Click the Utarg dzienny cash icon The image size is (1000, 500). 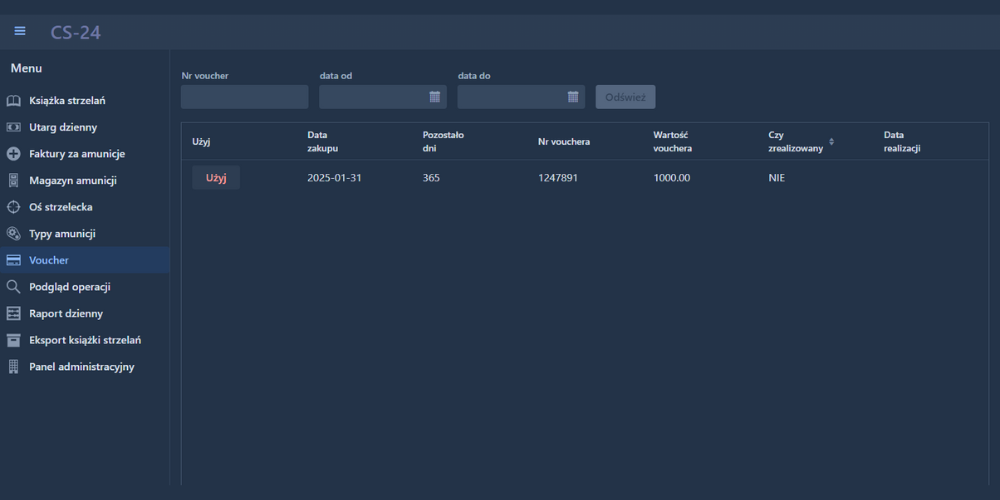pos(13,127)
